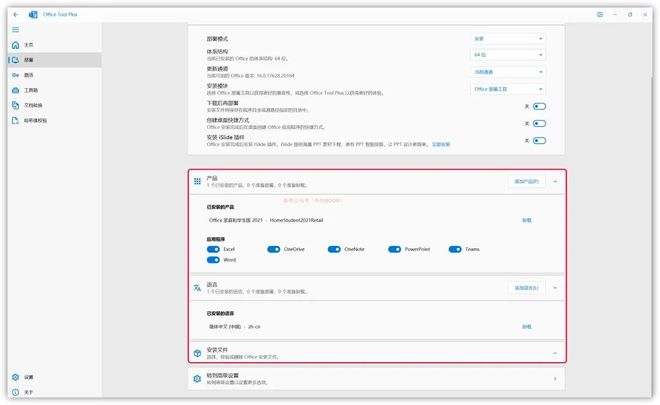Open the Home page house icon
Image resolution: width=660 pixels, height=405 pixels.
[x=15, y=45]
